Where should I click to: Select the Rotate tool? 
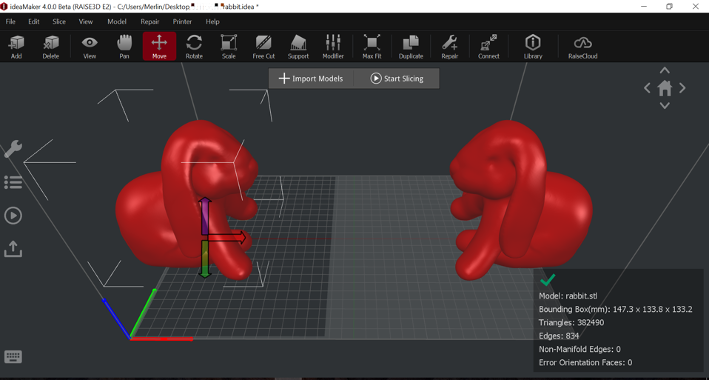(x=194, y=47)
